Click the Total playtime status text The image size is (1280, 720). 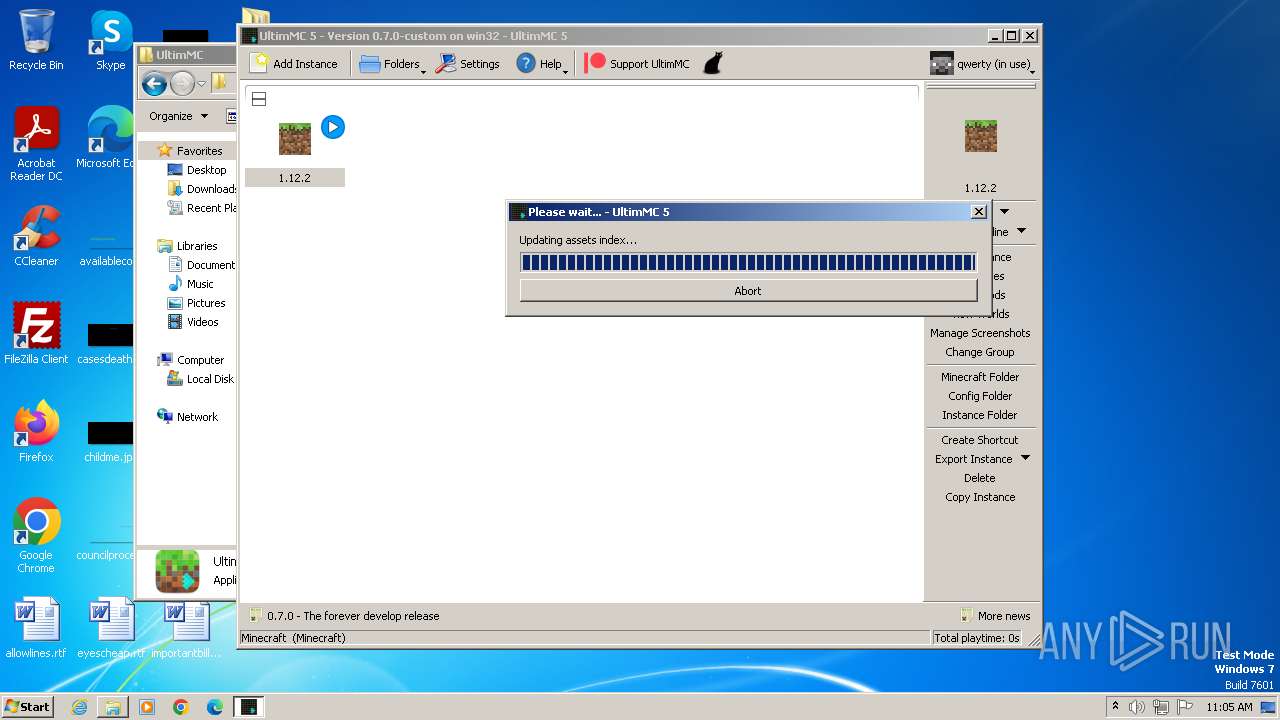point(977,638)
